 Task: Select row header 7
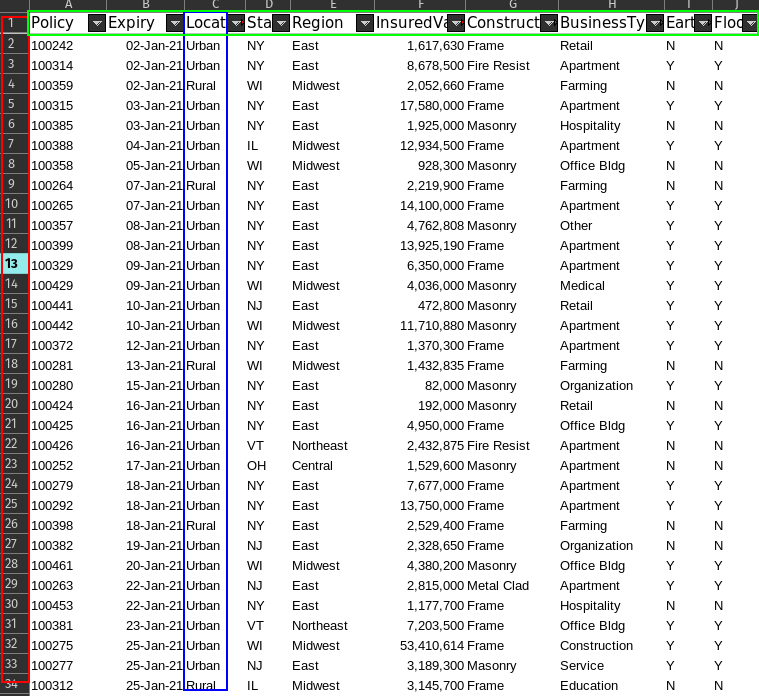tap(15, 144)
